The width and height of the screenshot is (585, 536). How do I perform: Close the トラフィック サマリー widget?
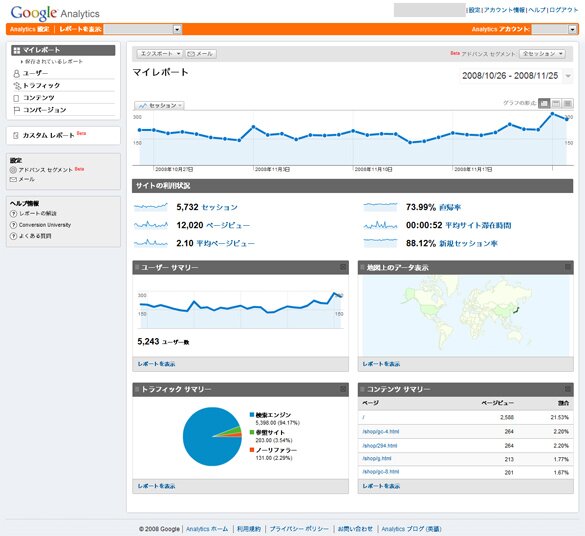pyautogui.click(x=343, y=389)
